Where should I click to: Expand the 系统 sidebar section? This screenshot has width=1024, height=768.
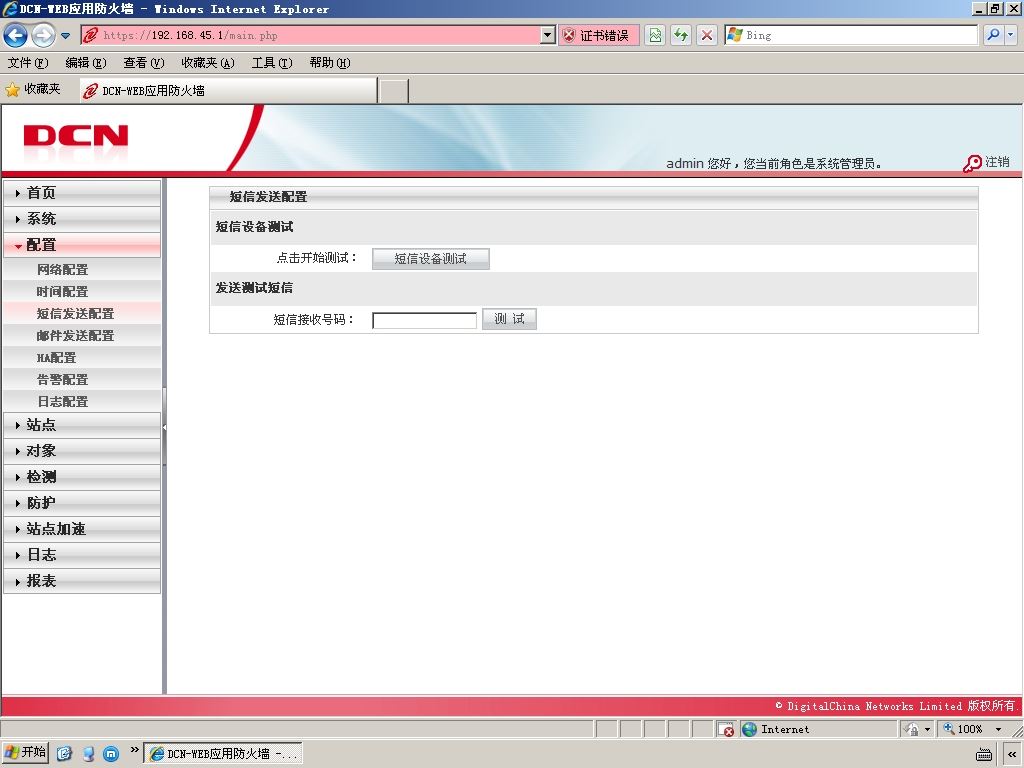tap(82, 219)
